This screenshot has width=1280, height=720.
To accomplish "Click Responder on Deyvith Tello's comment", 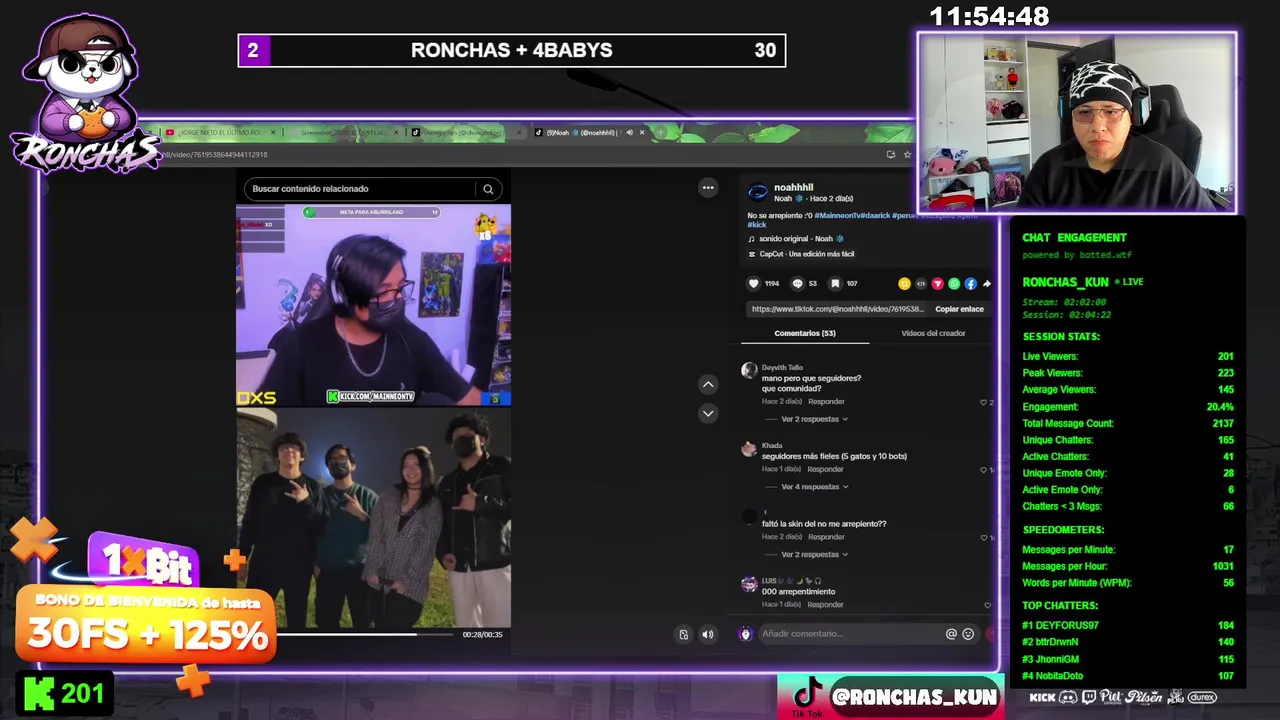I will [826, 402].
